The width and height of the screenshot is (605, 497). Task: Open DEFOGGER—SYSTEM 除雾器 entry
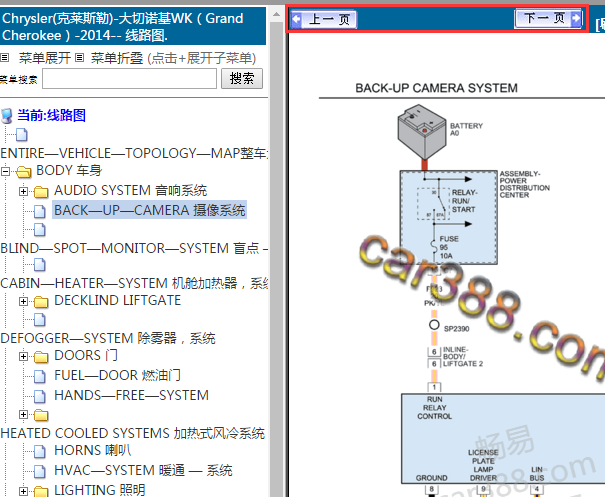[108, 338]
